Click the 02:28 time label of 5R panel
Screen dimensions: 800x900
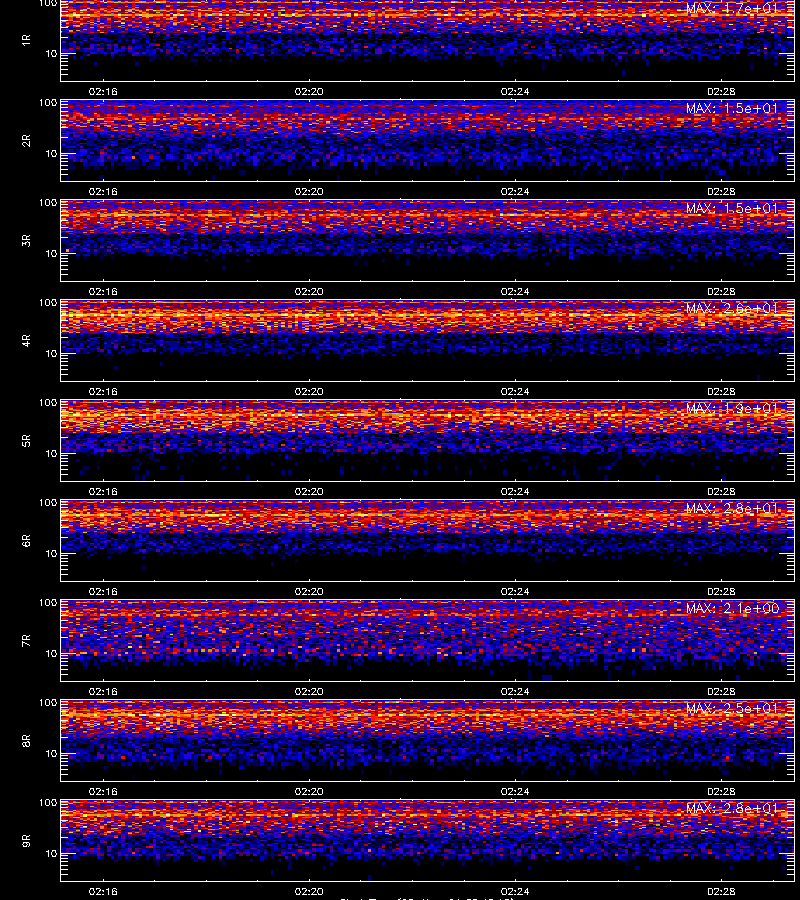[721, 491]
